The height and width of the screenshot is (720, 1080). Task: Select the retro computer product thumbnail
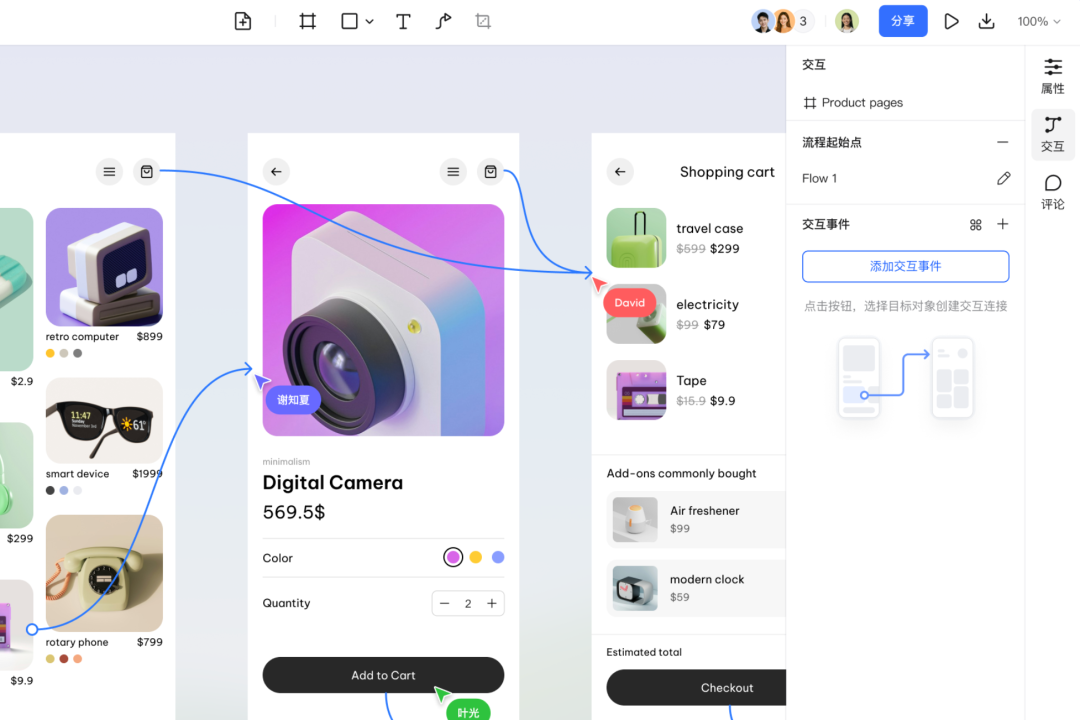[104, 267]
